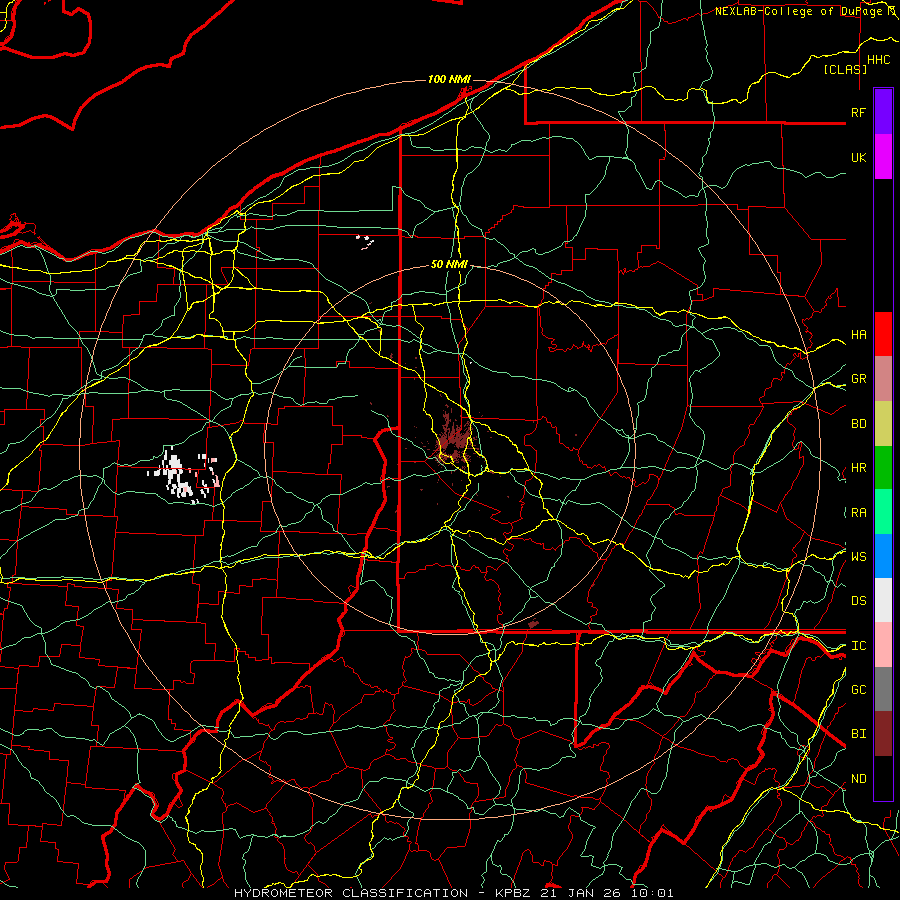Click the small brown echo near southern border
Screen dimensions: 900x900
533,624
